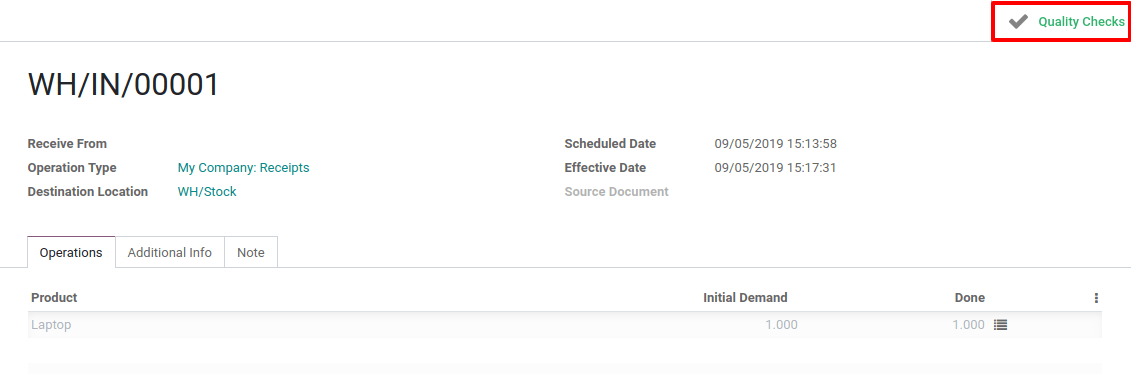Click the Source Document field label

click(x=617, y=192)
